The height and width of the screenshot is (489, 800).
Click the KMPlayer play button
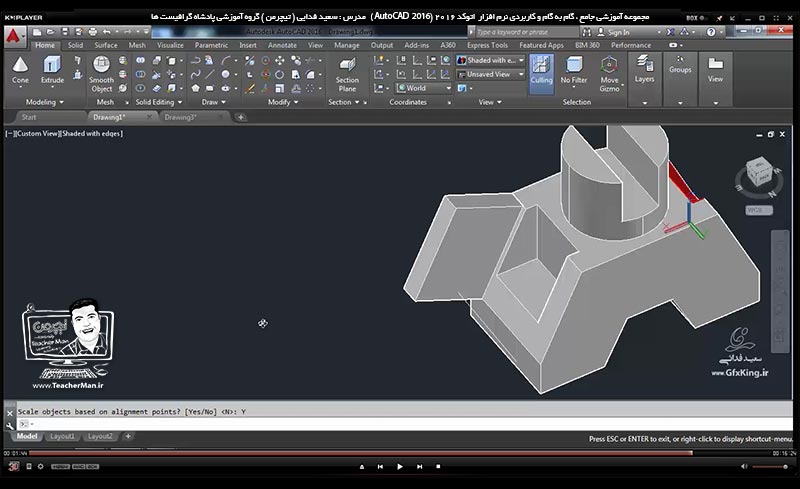(x=399, y=467)
